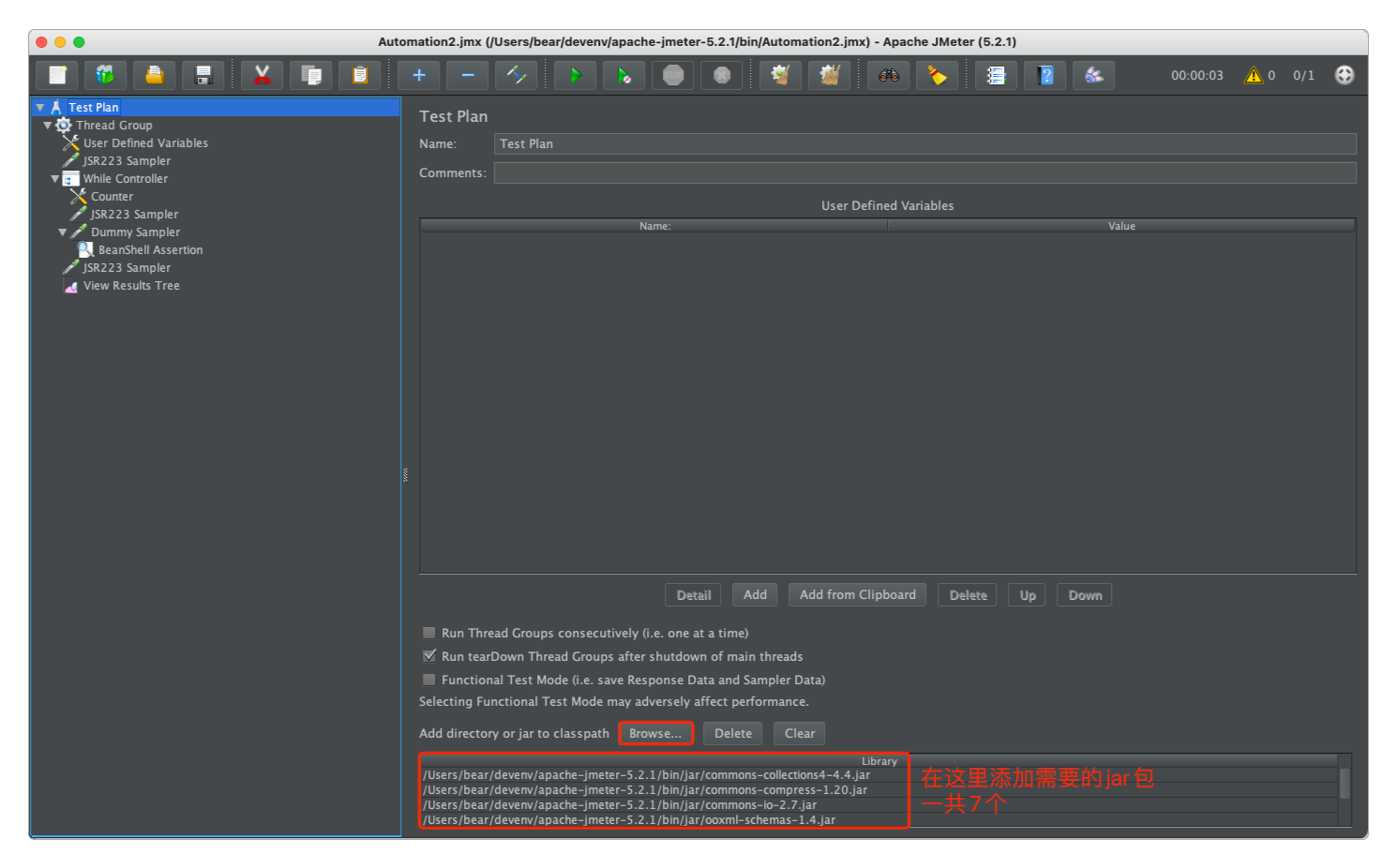Image resolution: width=1397 pixels, height=868 pixels.
Task: Click the Copy toolbar icon
Action: [x=311, y=75]
